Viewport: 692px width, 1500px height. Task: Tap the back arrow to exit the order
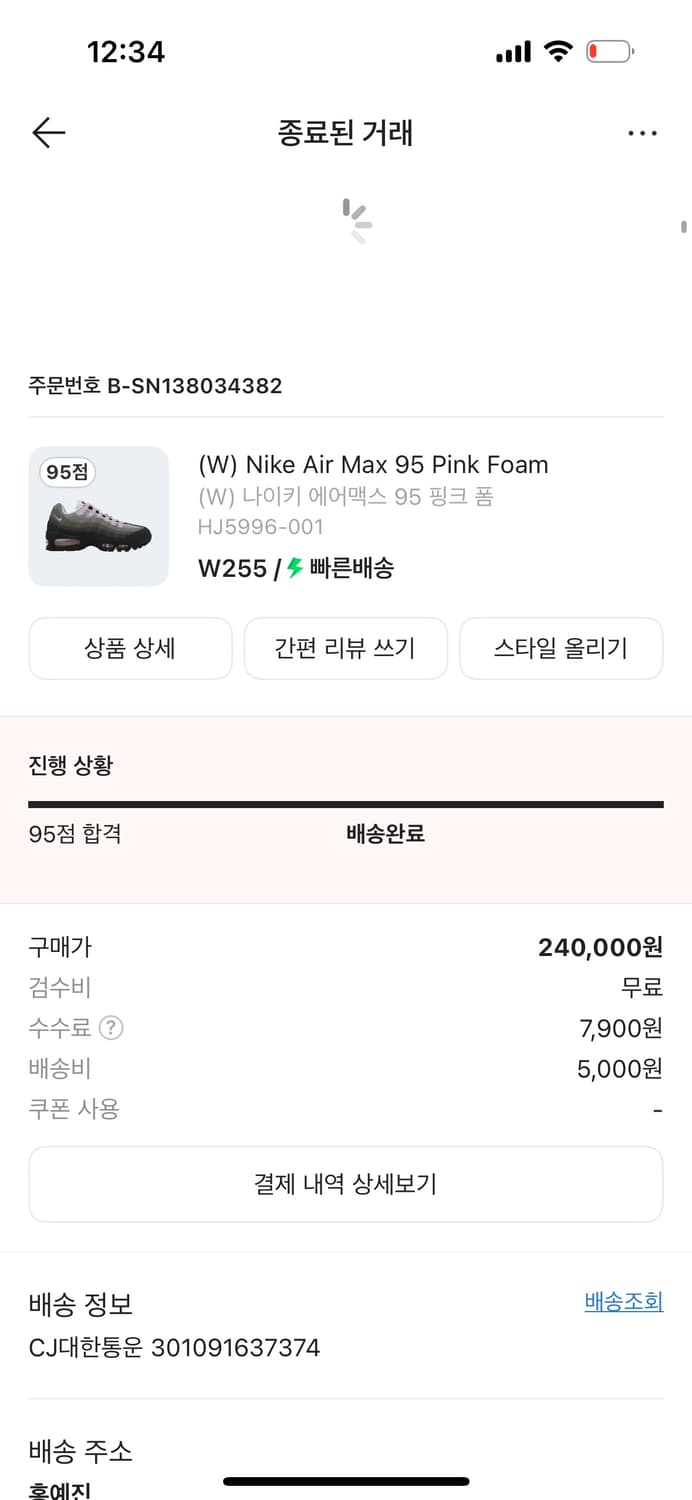[x=48, y=132]
